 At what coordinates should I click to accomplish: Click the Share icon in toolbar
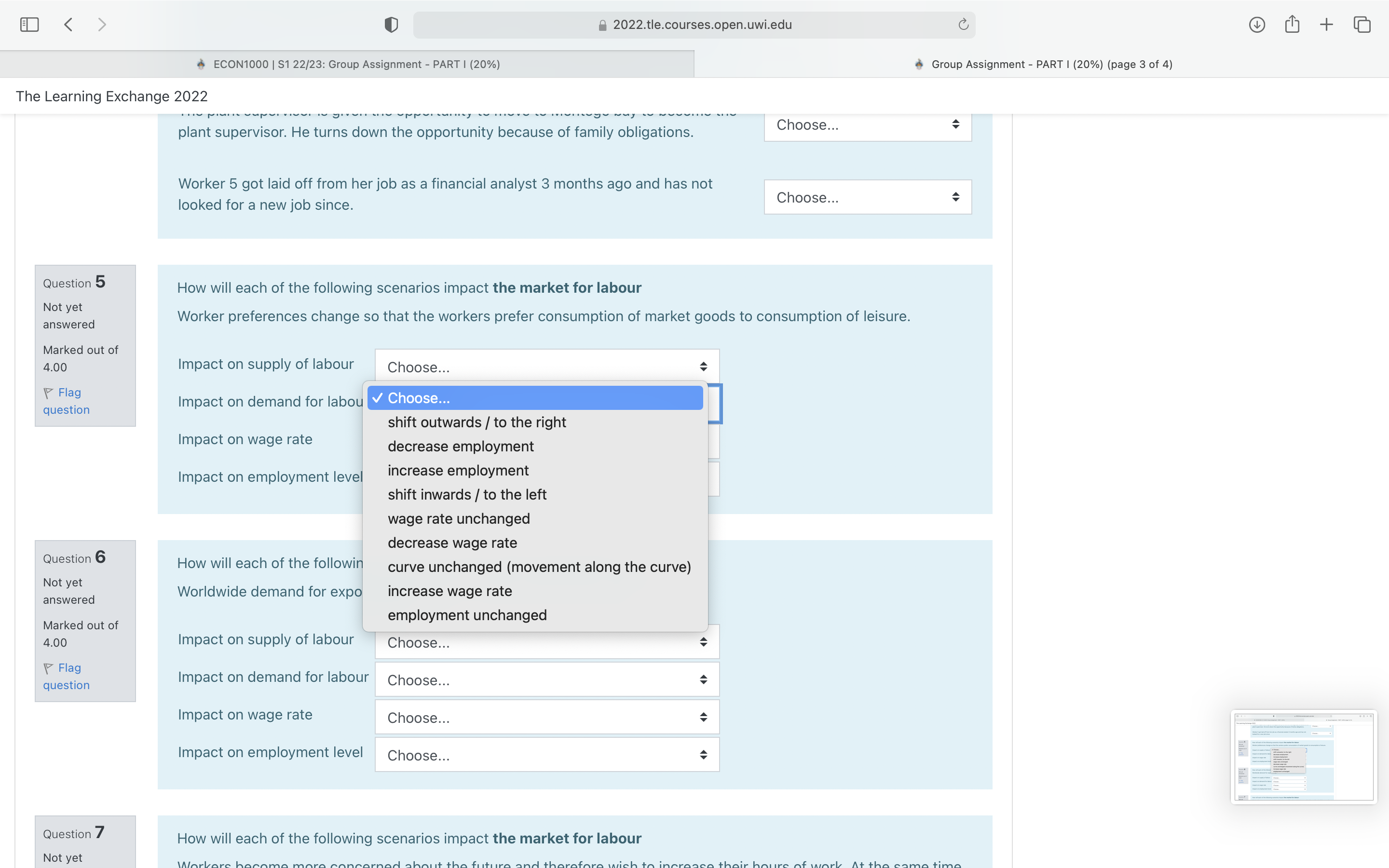(x=1292, y=25)
